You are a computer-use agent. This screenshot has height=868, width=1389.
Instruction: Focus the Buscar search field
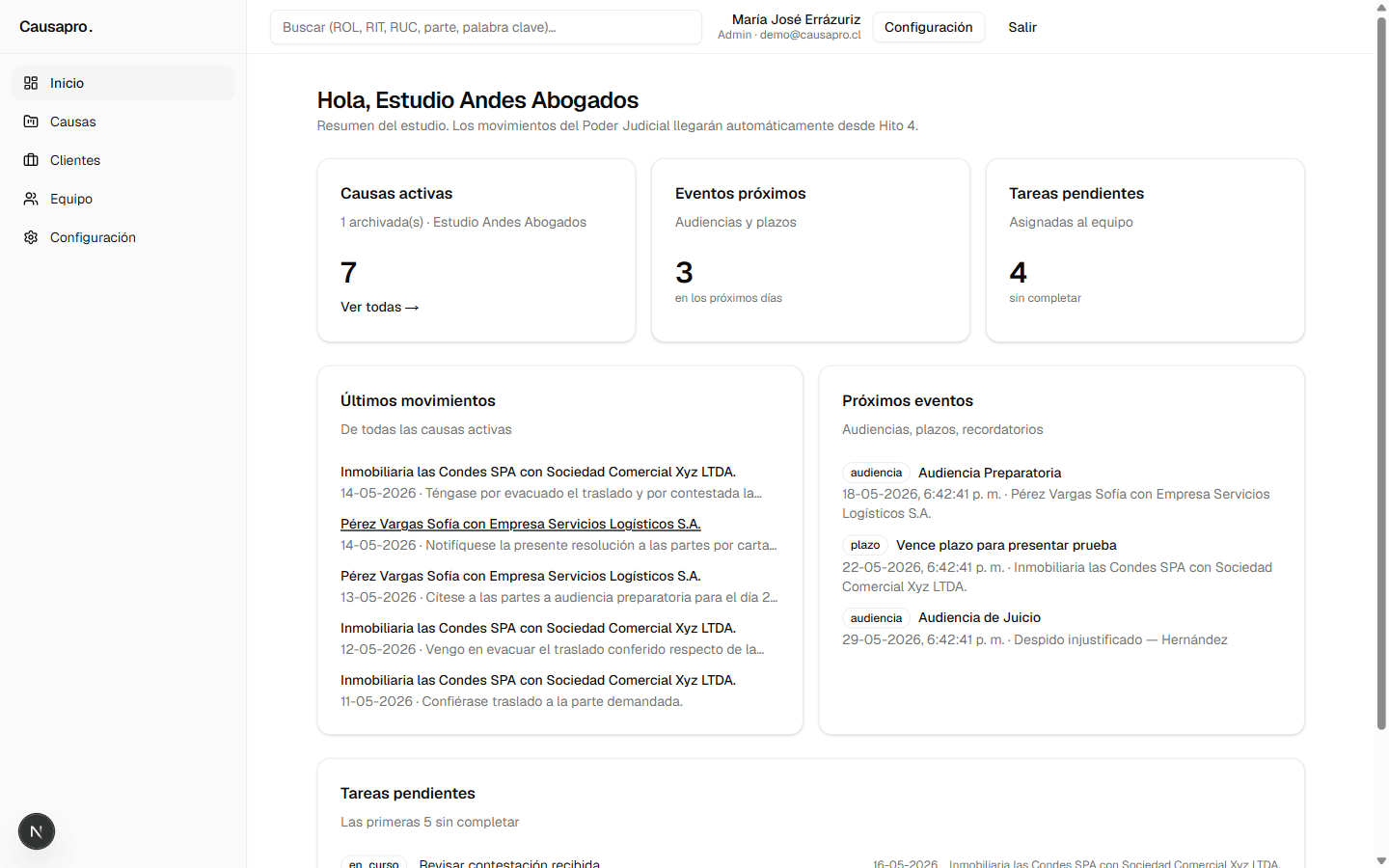click(x=486, y=27)
